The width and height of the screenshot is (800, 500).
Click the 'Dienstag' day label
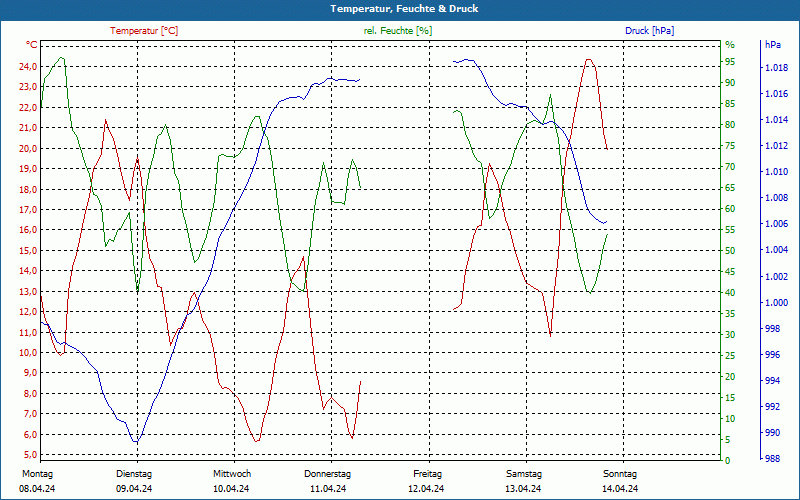coord(134,474)
